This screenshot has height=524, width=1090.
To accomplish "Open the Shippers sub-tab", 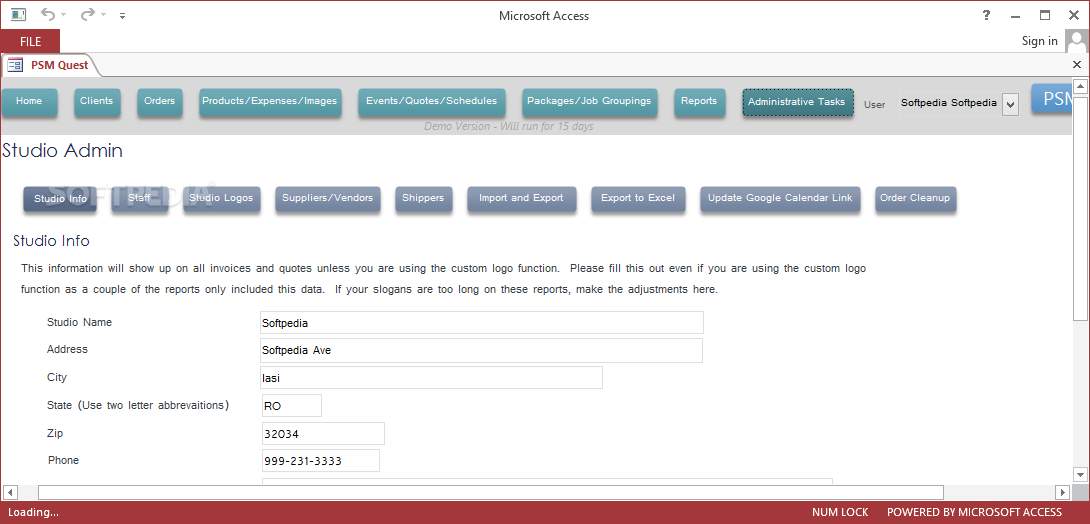I will pos(423,199).
